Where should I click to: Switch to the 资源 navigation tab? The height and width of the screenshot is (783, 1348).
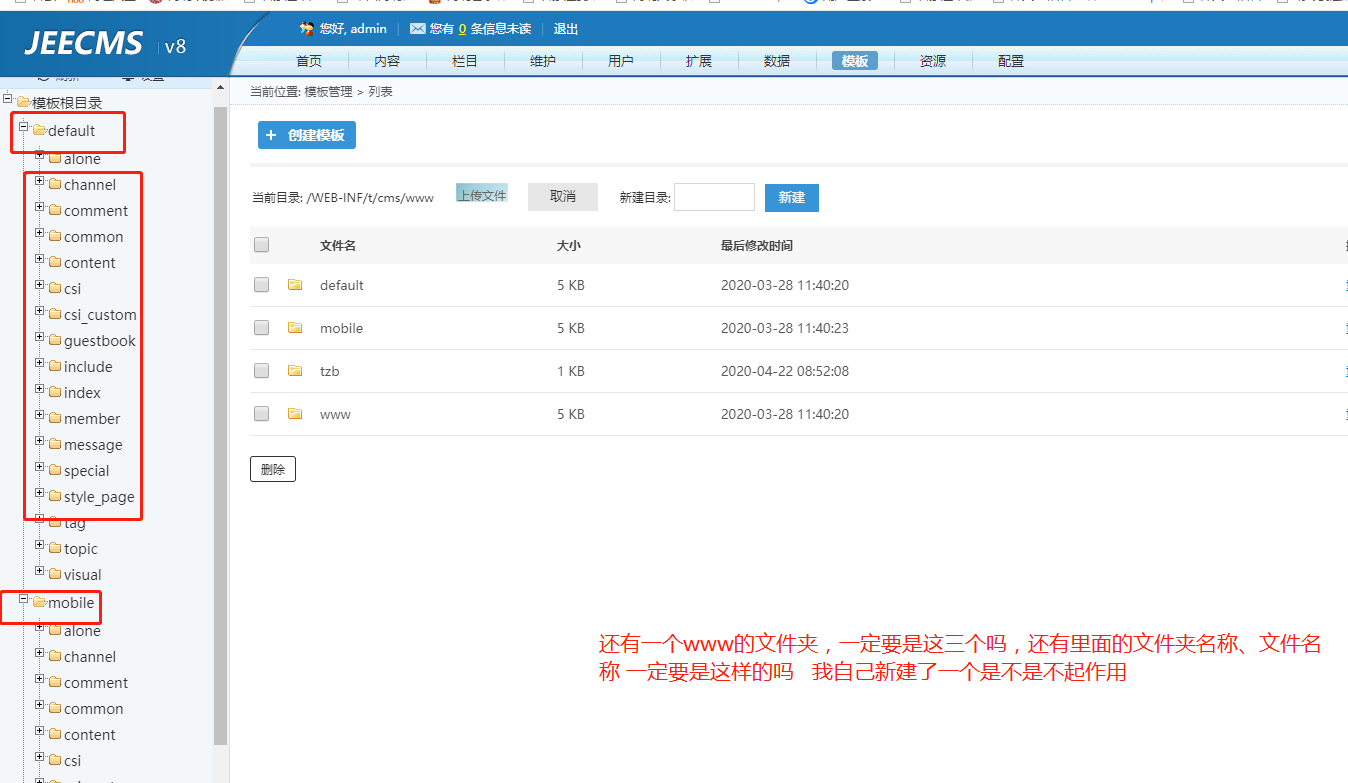[x=933, y=61]
